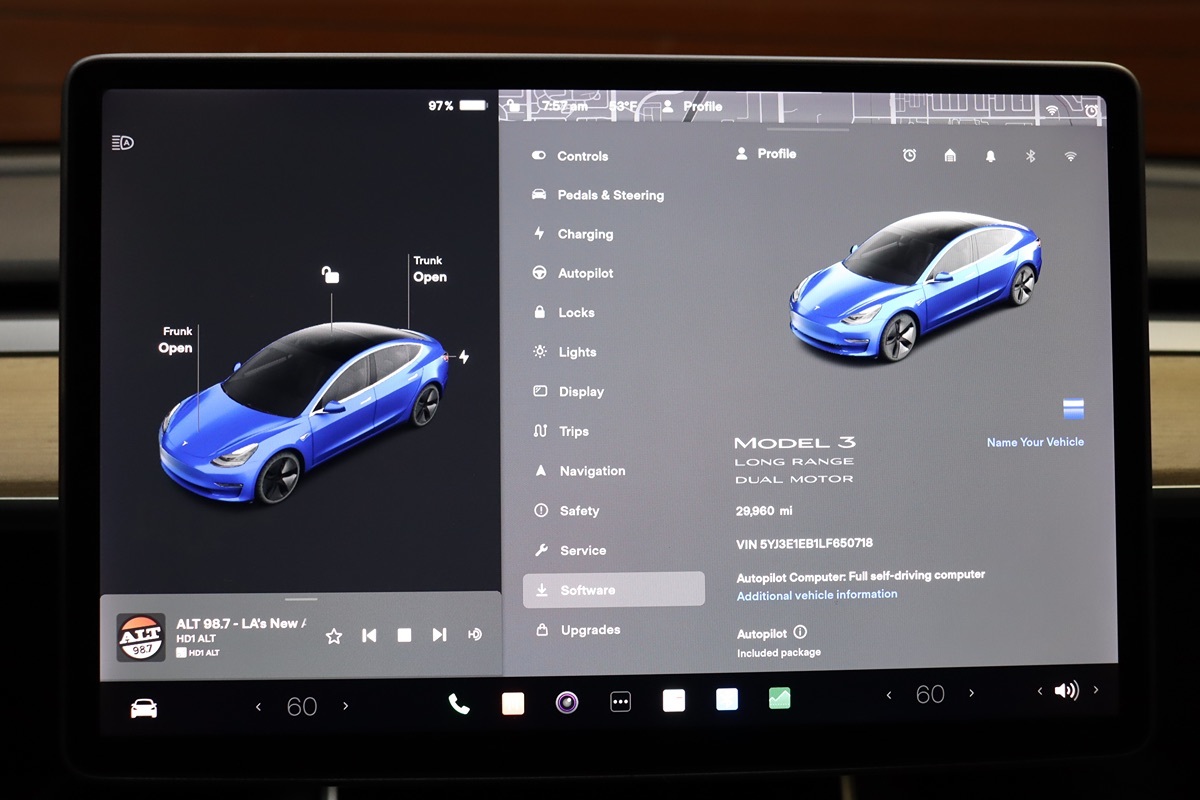The width and height of the screenshot is (1200, 800).
Task: Stop radio playback with the stop button
Action: [404, 635]
